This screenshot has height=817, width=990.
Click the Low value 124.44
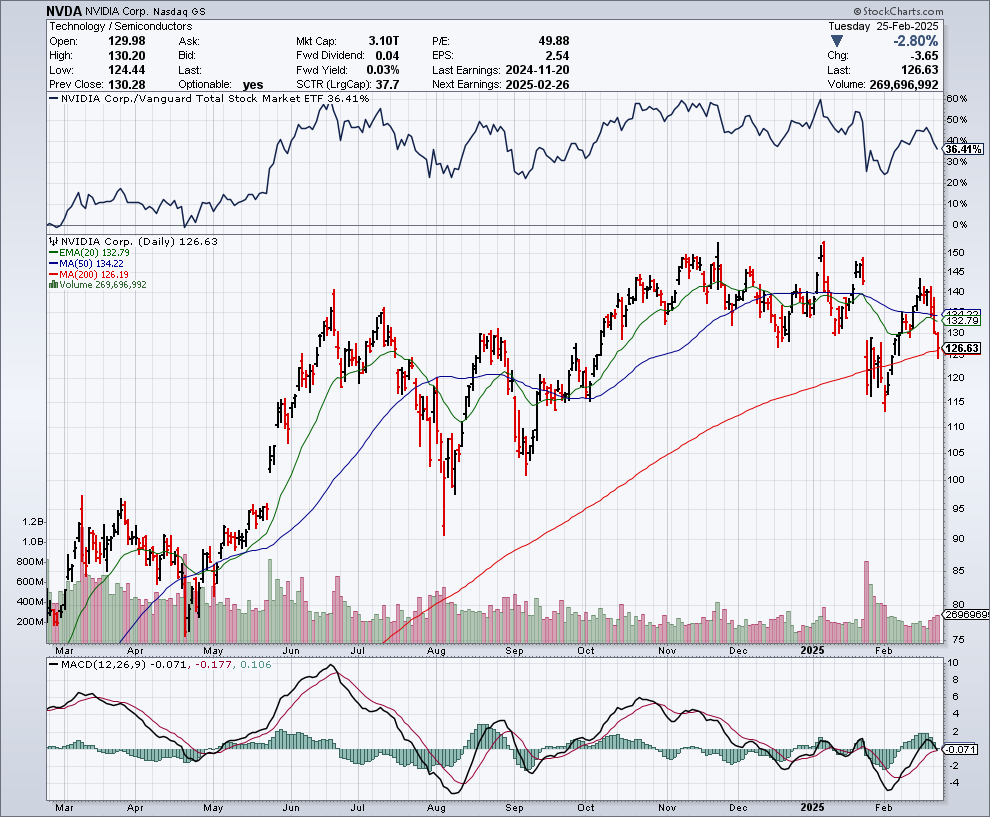point(127,70)
